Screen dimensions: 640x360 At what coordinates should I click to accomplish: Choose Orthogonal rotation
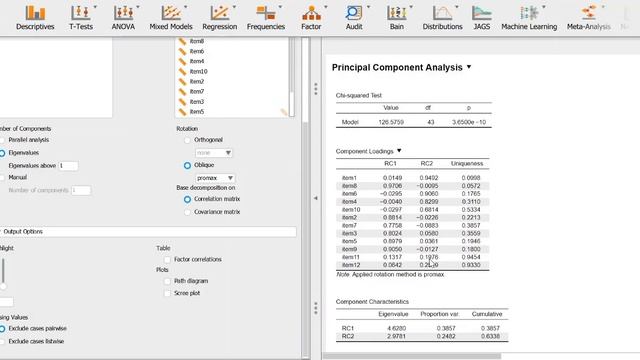tap(187, 140)
